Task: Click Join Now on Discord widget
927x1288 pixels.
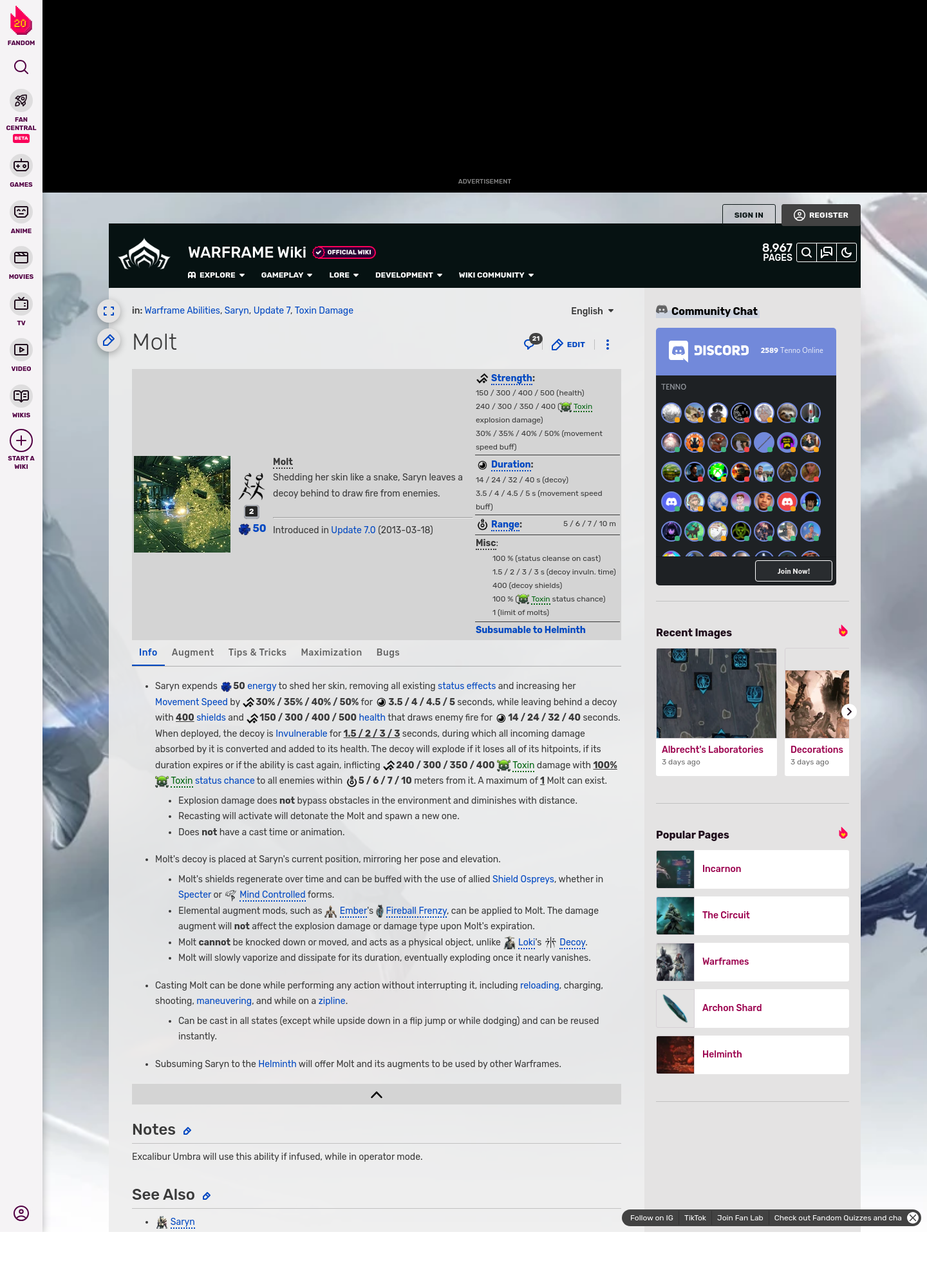Action: (794, 571)
